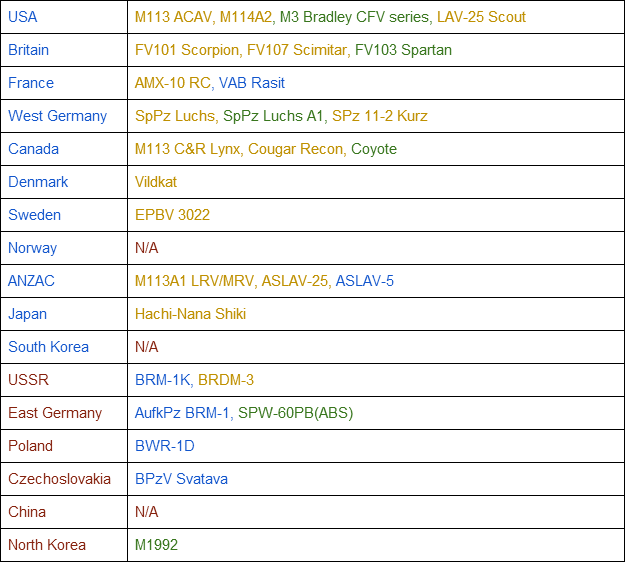Select FV101 Scorpion

187,50
